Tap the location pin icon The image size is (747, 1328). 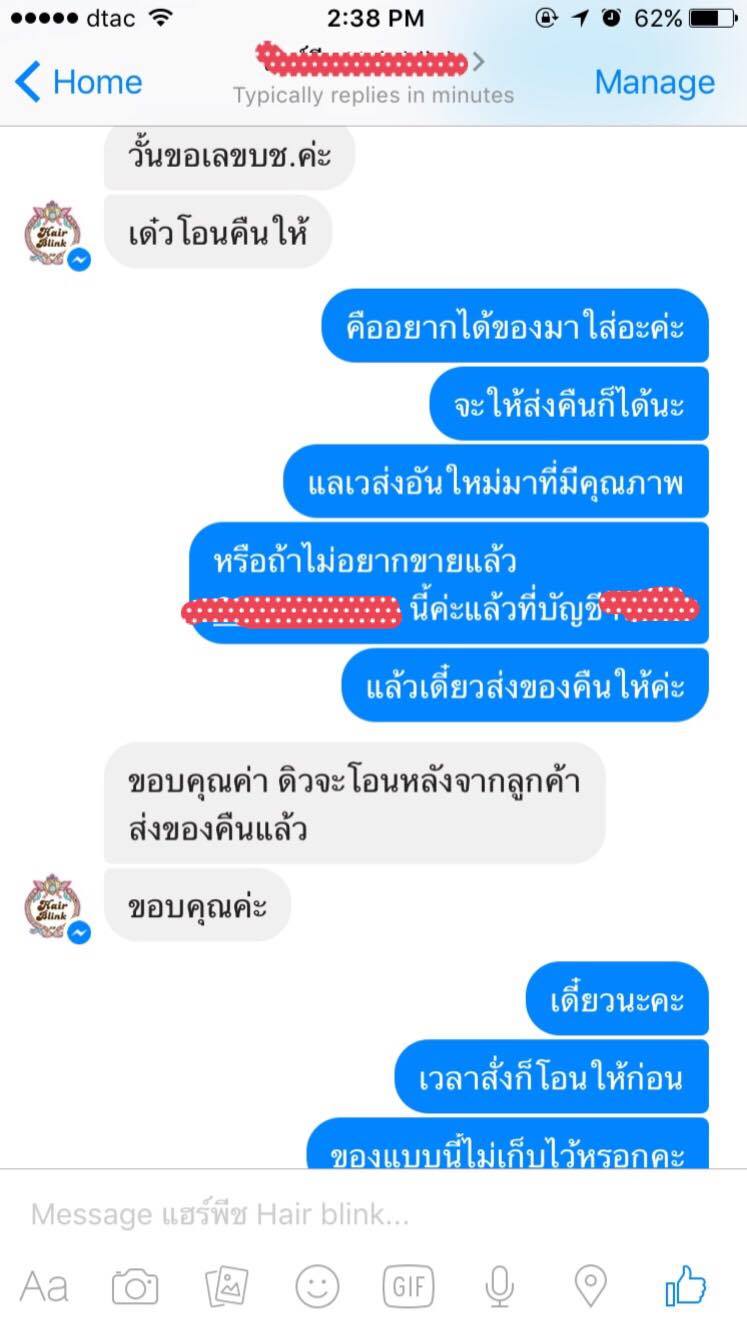[x=591, y=1285]
